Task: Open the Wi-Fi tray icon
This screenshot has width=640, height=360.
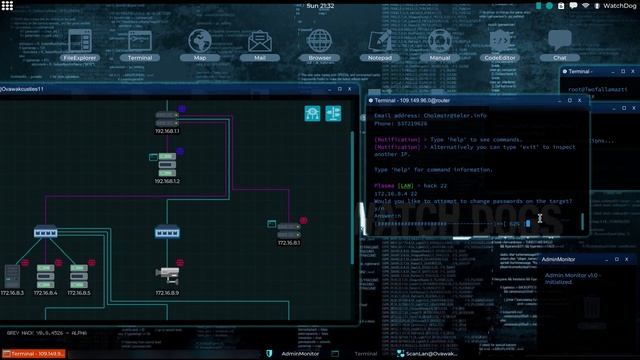Action: tap(585, 6)
